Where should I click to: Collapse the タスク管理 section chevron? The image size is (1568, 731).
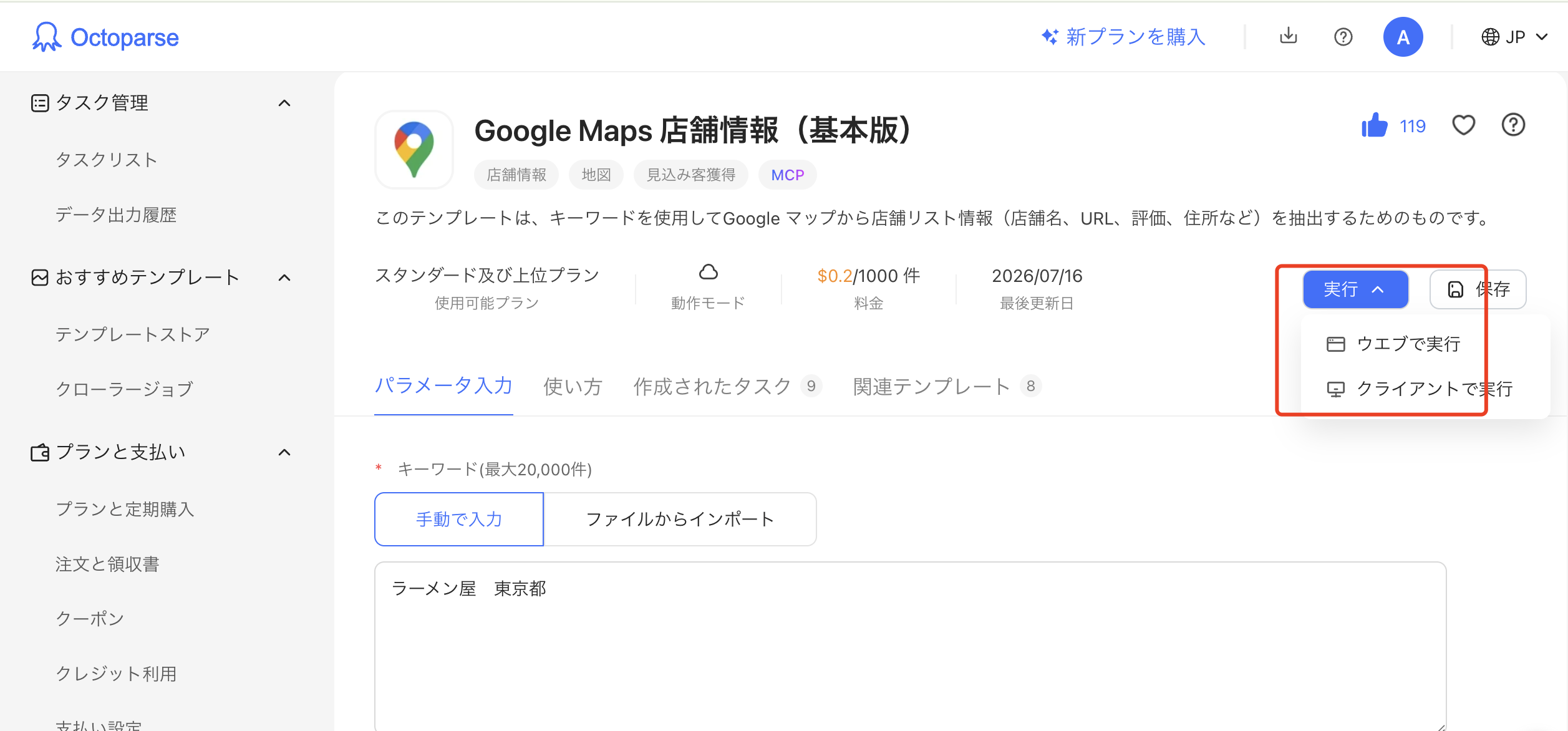[284, 103]
